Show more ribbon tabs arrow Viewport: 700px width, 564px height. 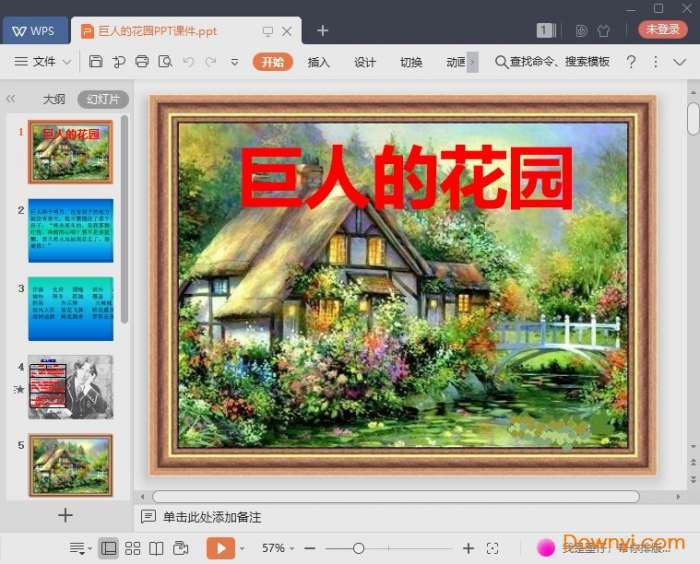[x=473, y=62]
